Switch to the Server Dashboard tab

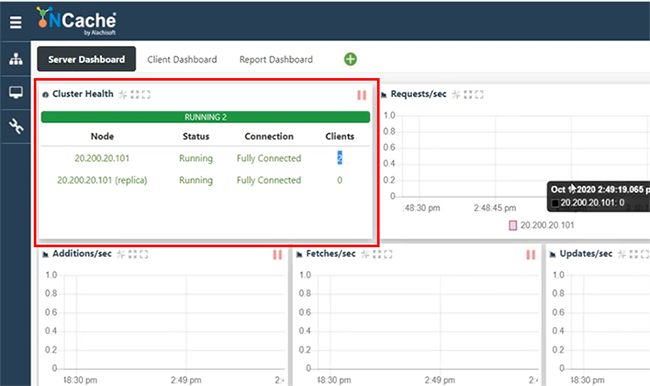86,59
